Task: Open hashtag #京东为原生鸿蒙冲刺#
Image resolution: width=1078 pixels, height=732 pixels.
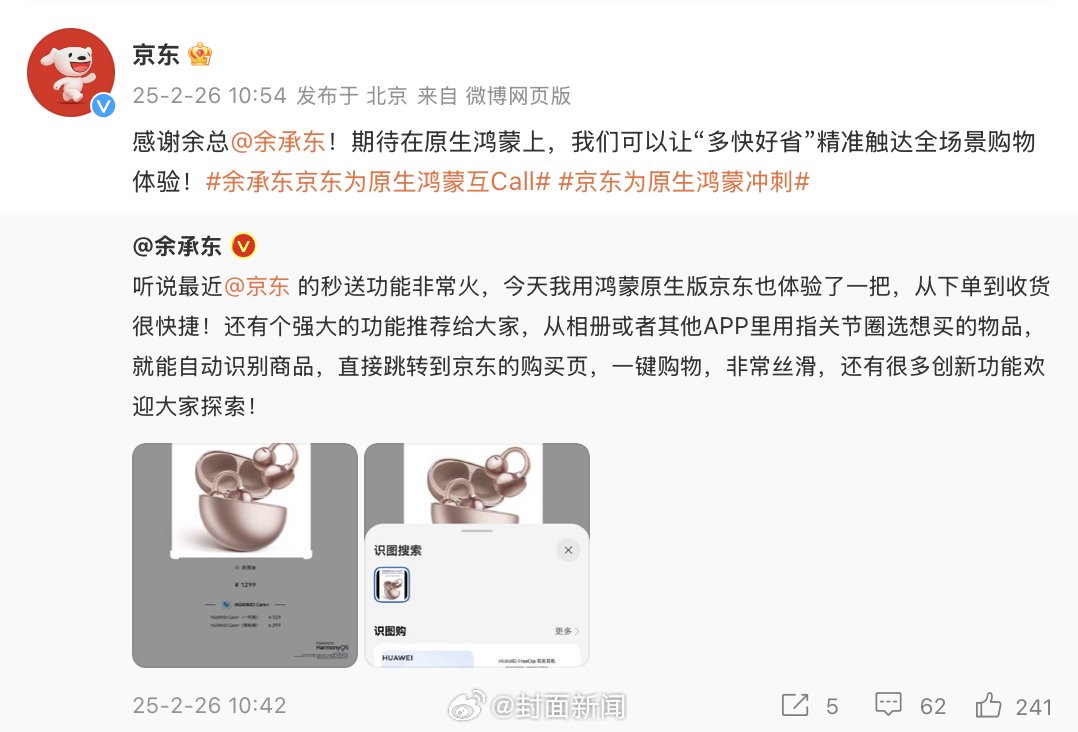Action: (684, 181)
